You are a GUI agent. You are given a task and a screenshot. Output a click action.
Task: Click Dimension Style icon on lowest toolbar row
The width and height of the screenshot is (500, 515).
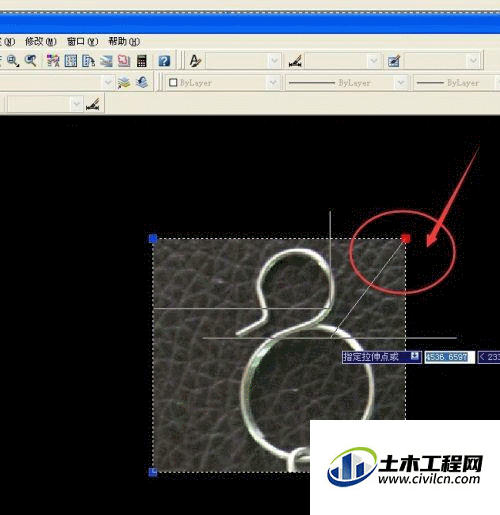(93, 104)
